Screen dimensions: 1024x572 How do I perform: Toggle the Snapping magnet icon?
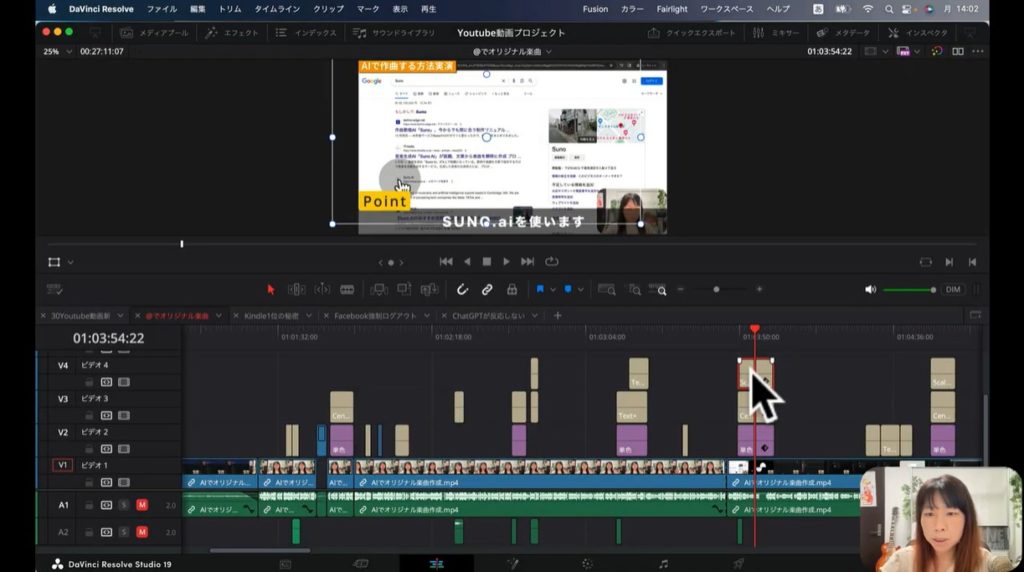coord(462,290)
